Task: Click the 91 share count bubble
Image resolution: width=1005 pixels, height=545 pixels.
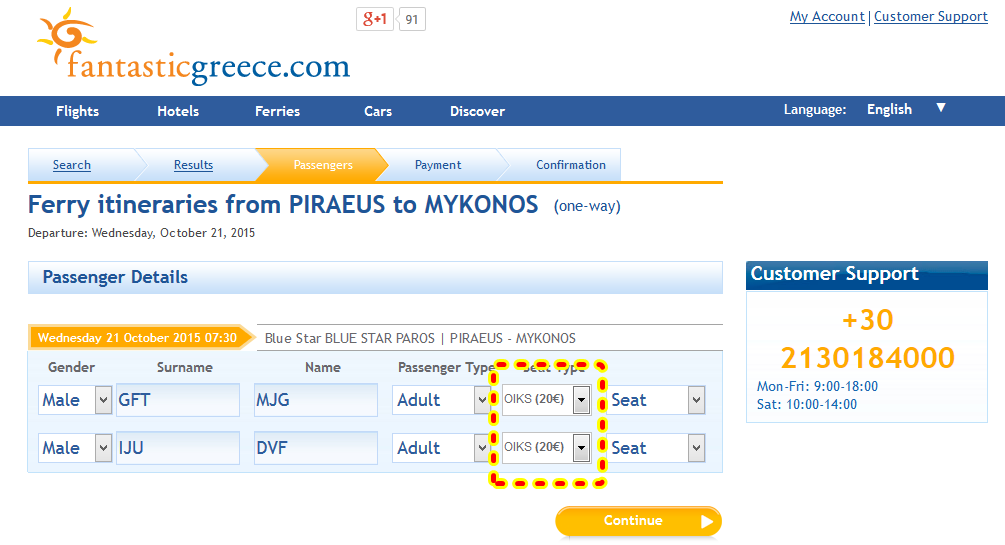Action: 412,19
